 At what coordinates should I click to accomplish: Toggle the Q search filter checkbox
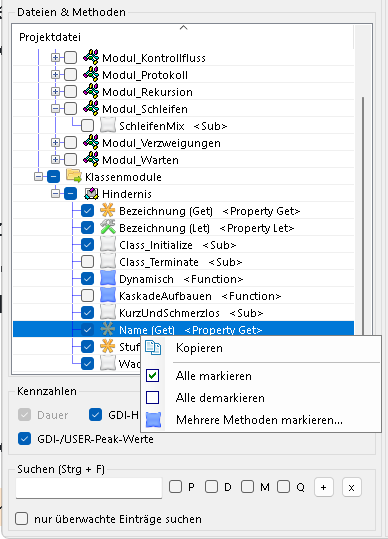(x=284, y=487)
